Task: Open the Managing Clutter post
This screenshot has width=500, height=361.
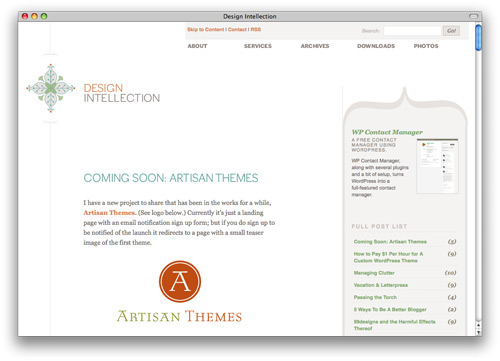Action: pyautogui.click(x=374, y=273)
